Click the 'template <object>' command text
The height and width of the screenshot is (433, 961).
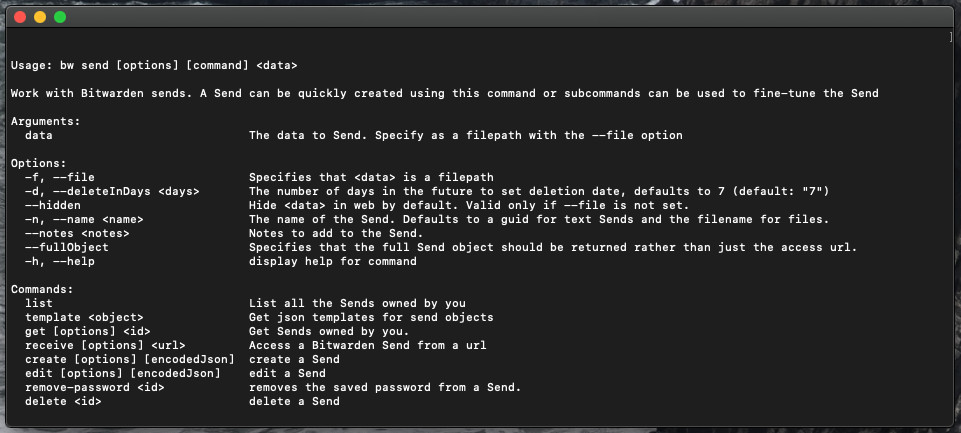84,317
